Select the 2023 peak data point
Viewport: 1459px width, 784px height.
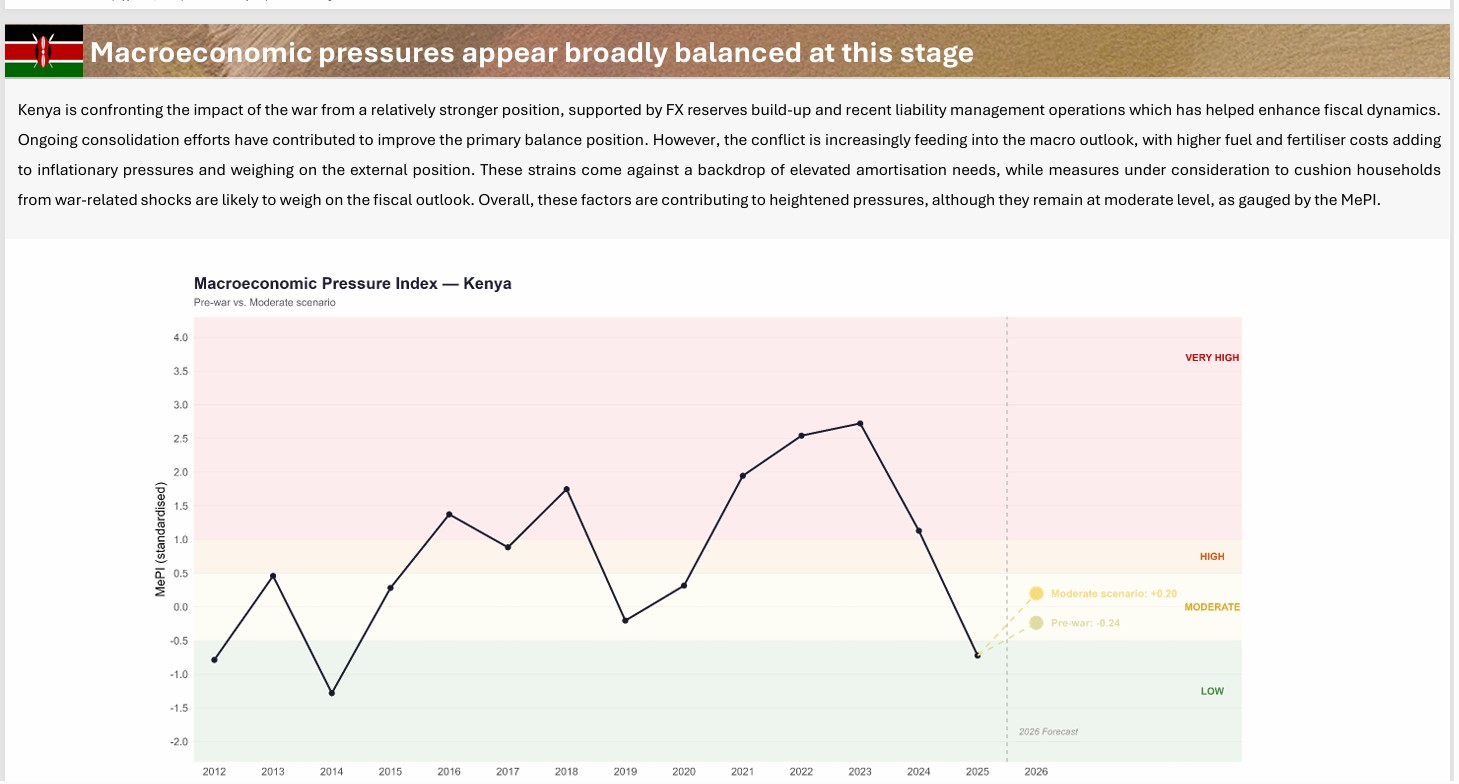(860, 424)
